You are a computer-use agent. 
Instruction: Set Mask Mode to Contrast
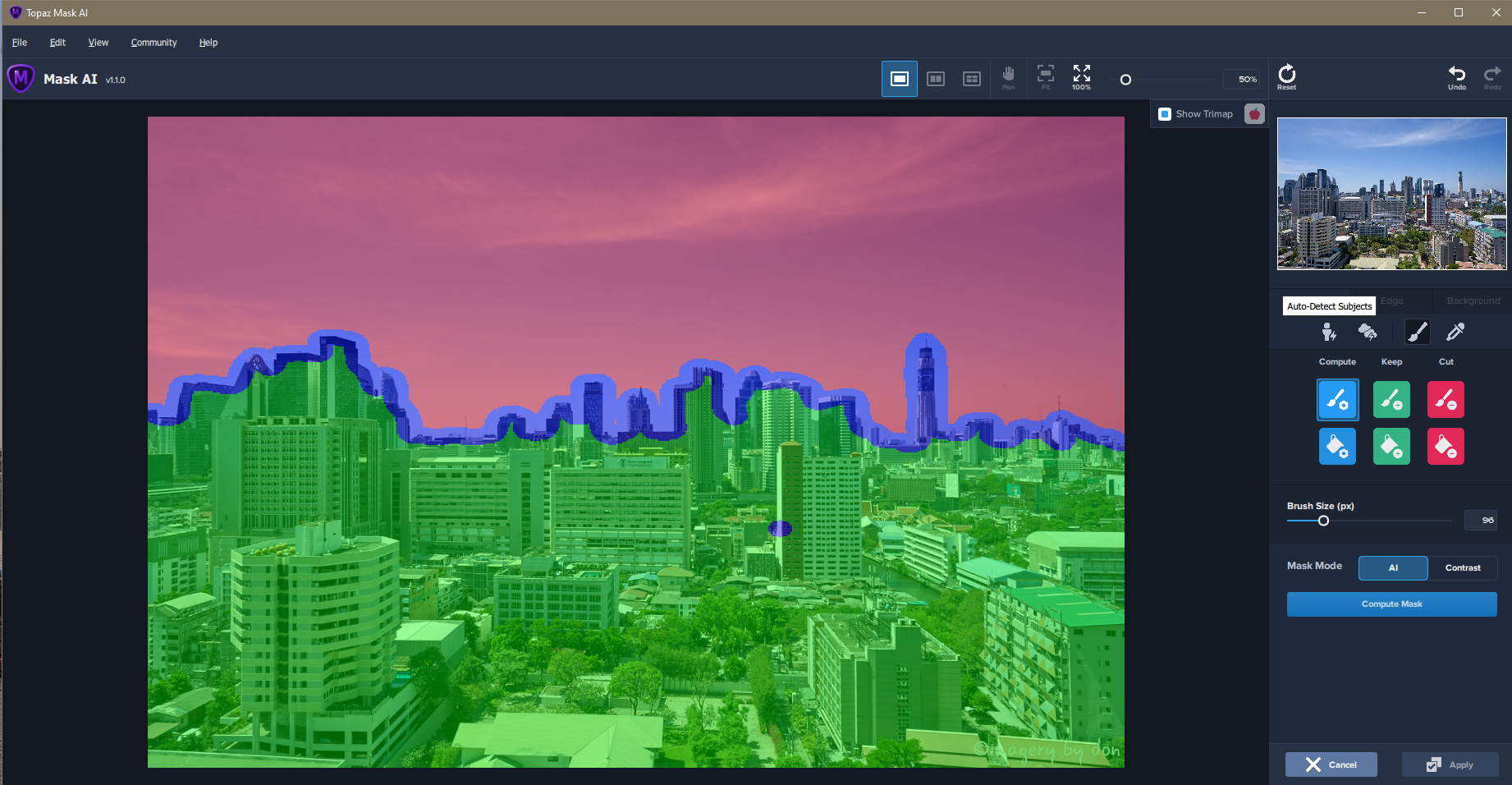tap(1463, 567)
